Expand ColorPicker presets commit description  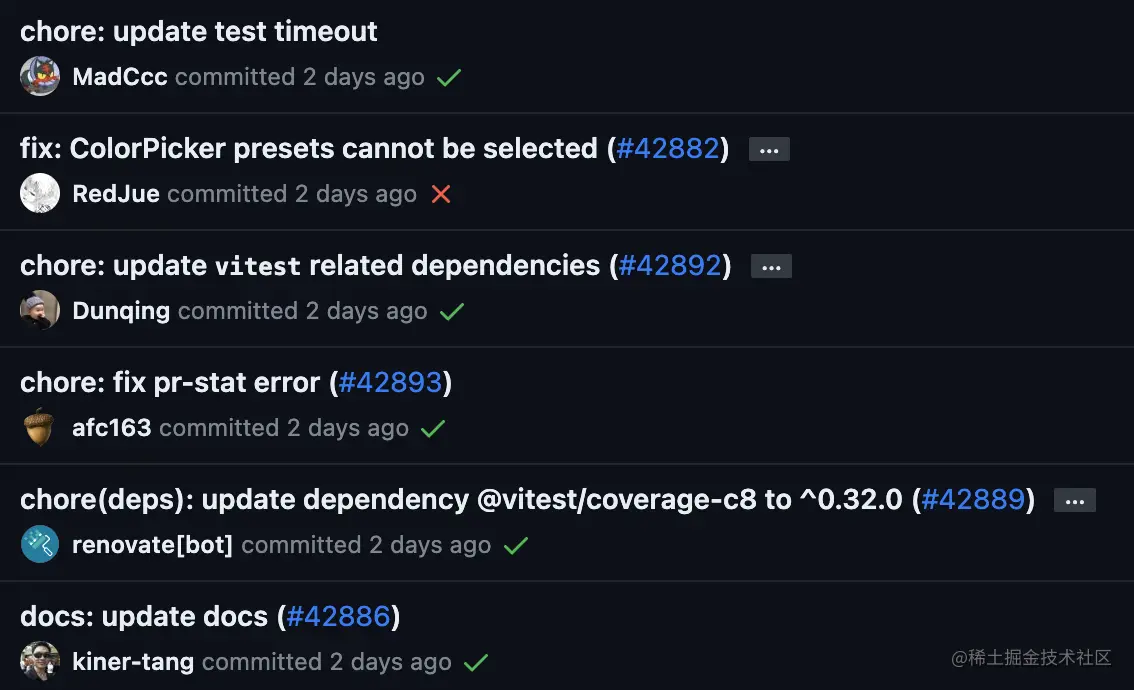tap(769, 150)
